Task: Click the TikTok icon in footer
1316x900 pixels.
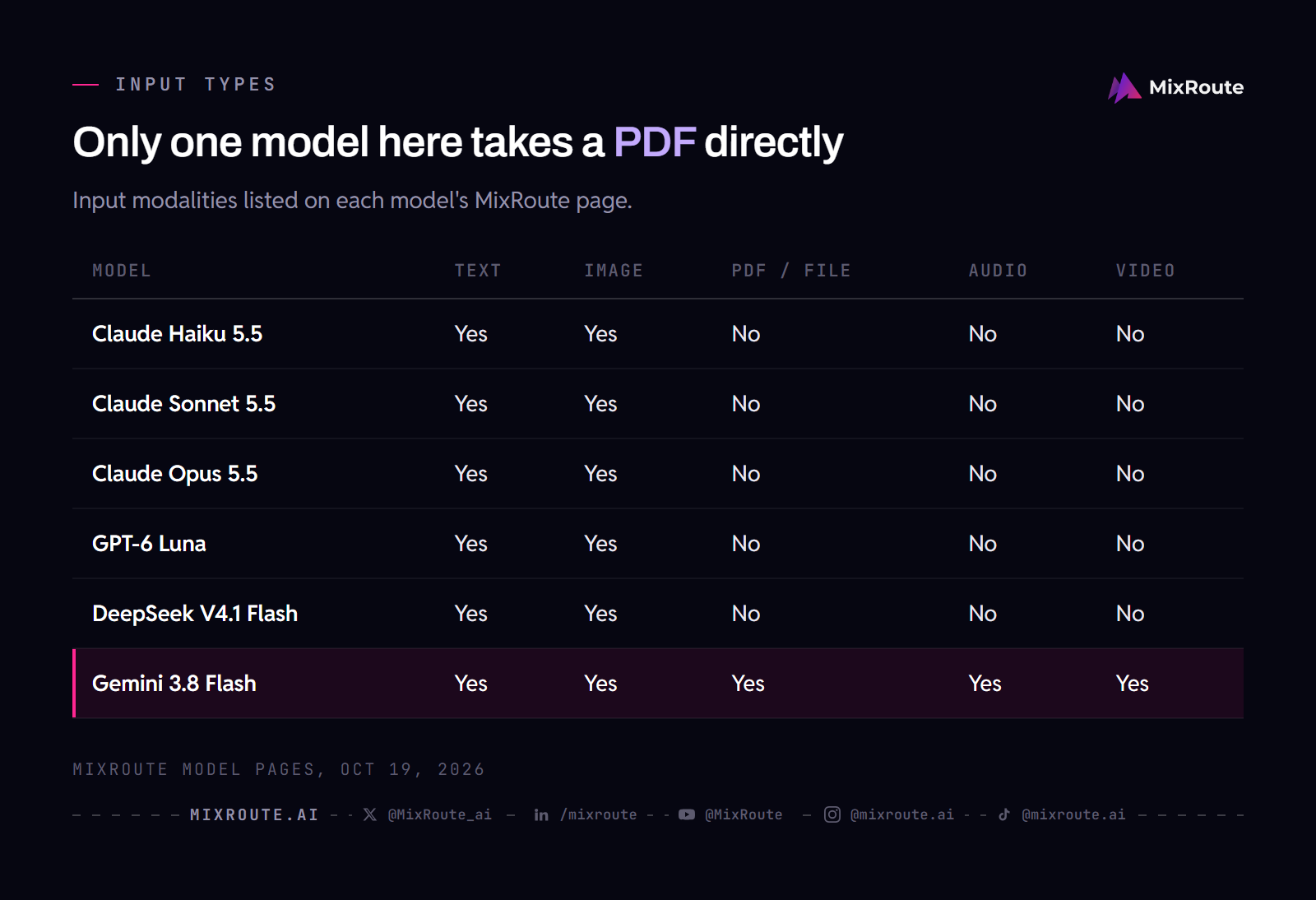Action: pyautogui.click(x=1004, y=814)
